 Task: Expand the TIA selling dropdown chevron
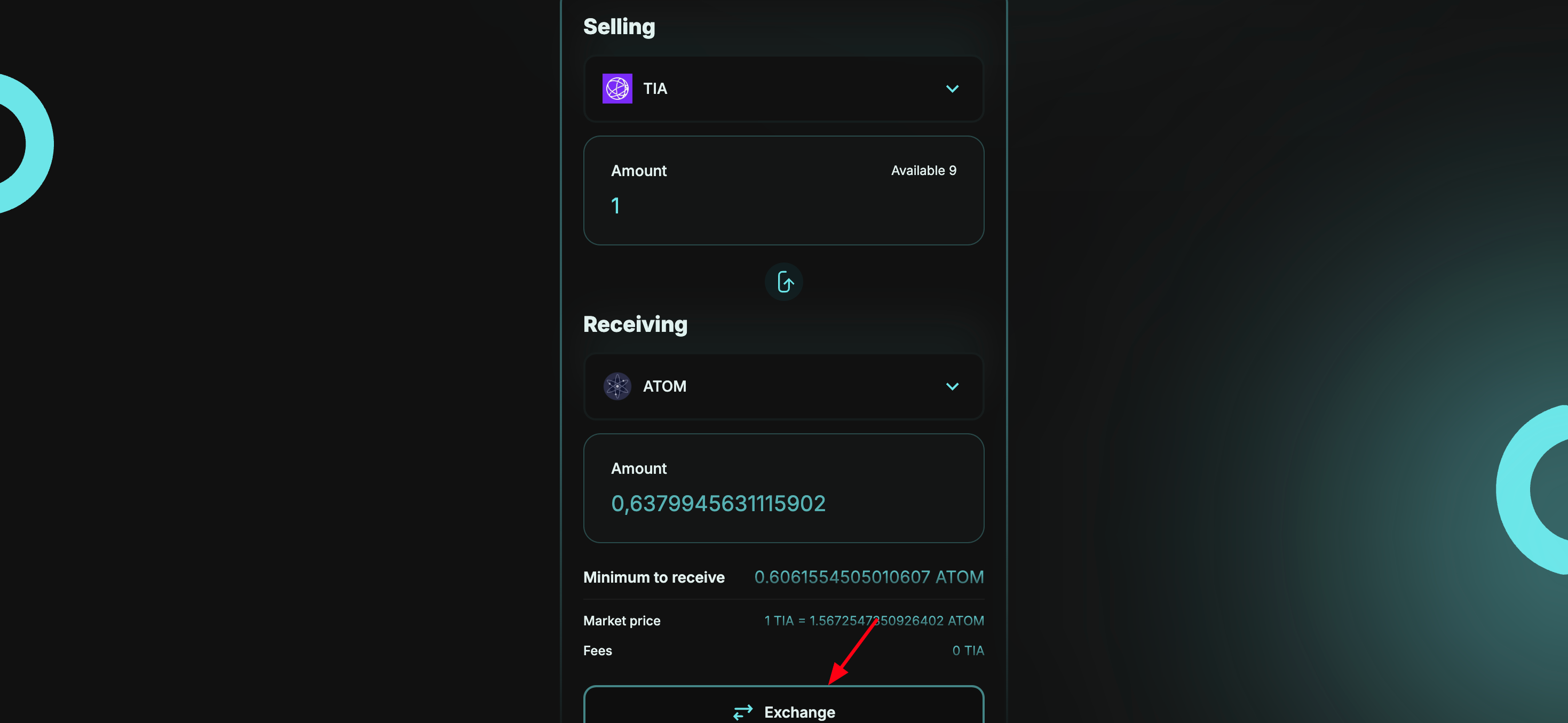(952, 89)
